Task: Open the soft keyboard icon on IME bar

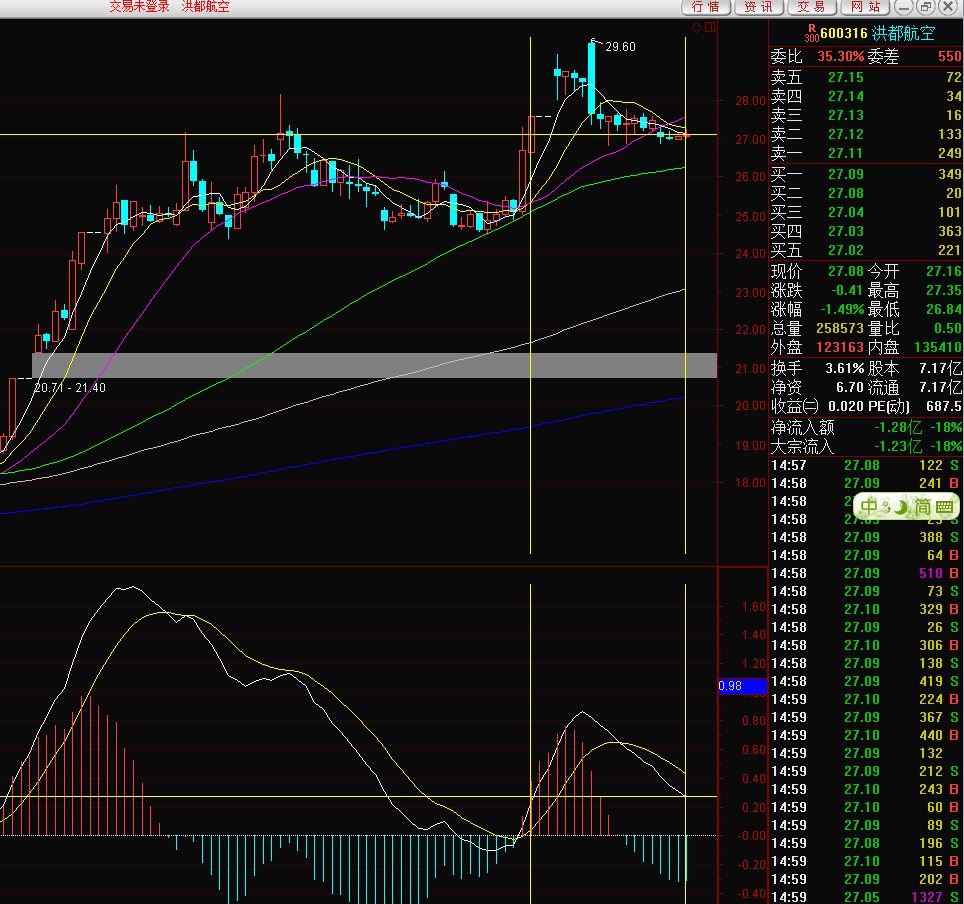Action: 944,507
